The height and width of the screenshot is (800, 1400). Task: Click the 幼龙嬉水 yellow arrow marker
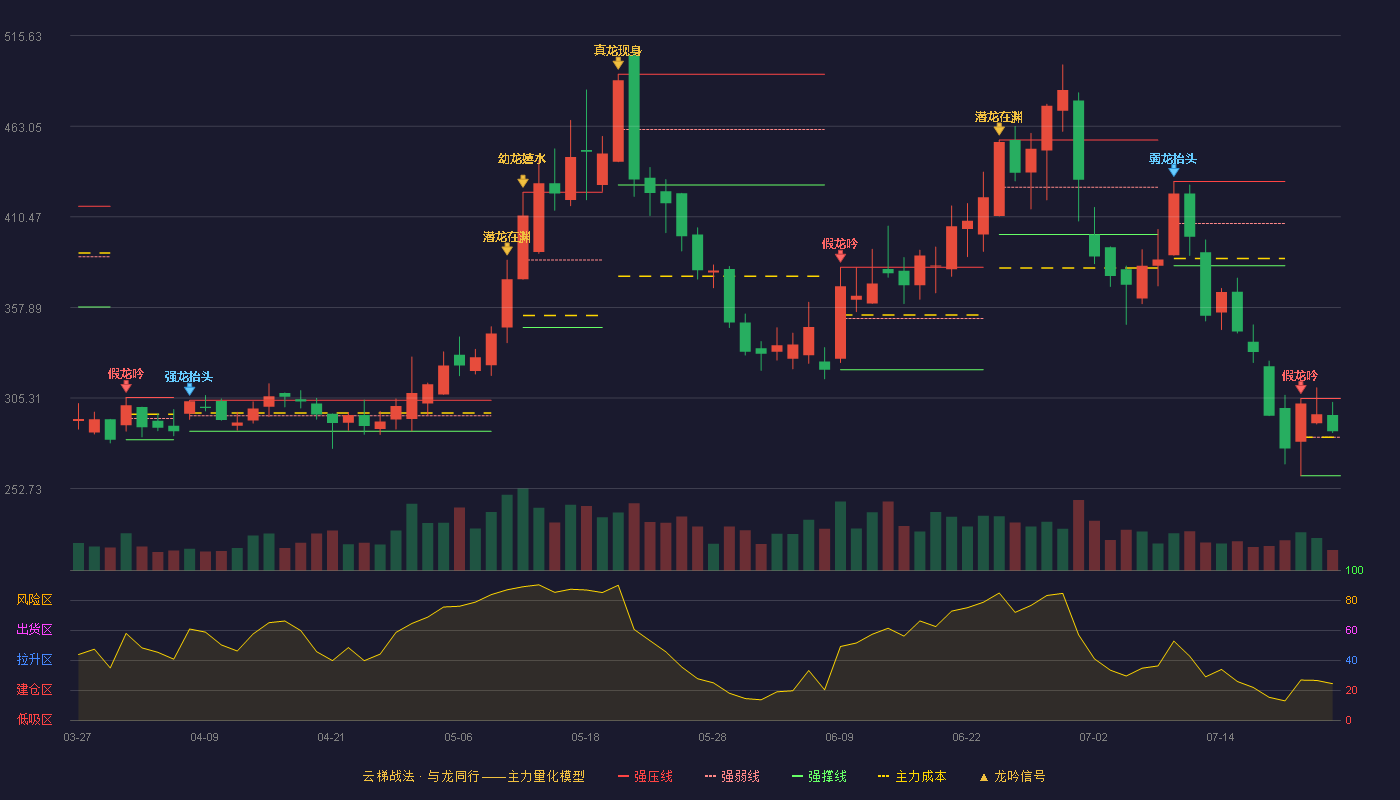tap(523, 181)
